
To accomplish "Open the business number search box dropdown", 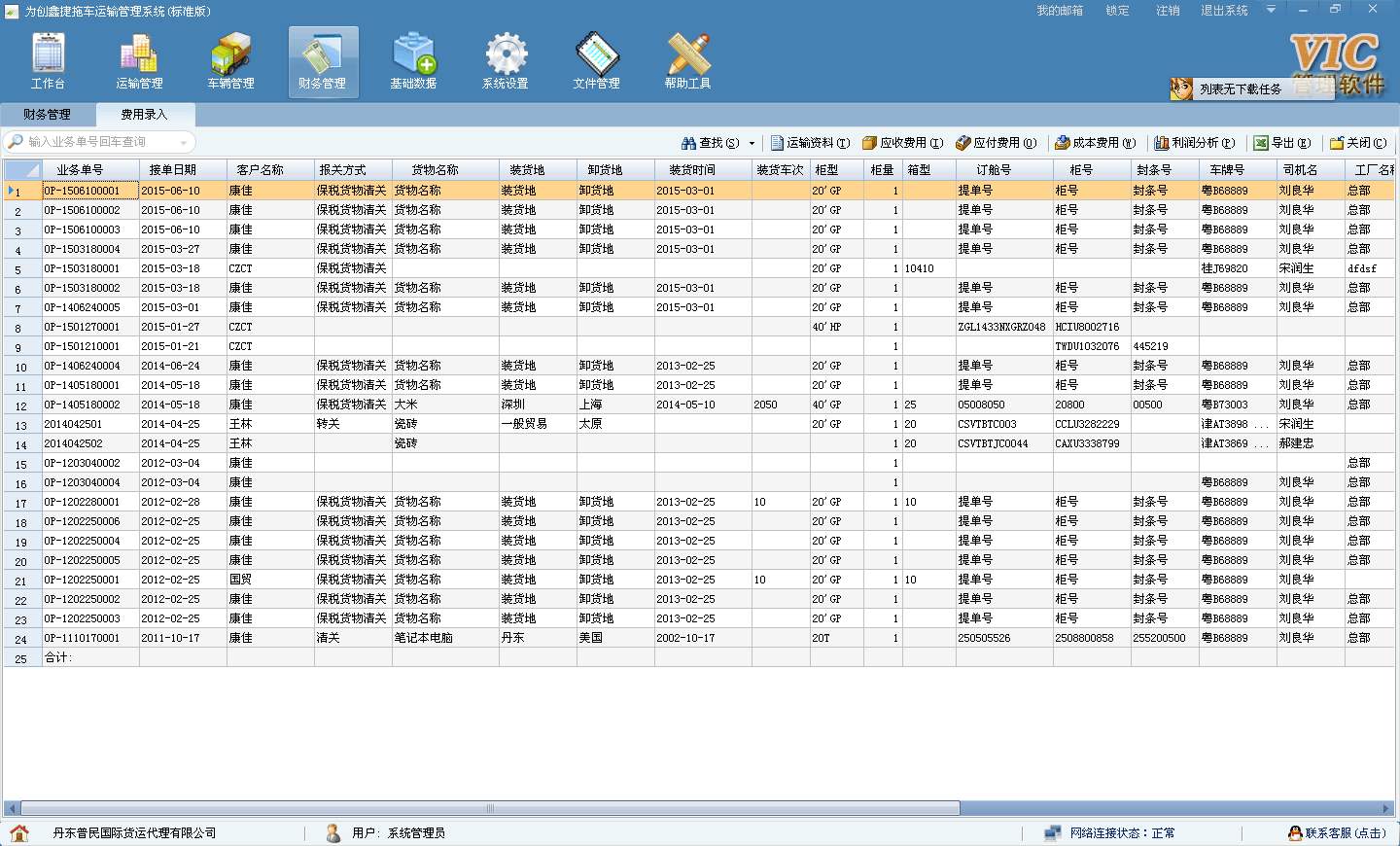I will (183, 142).
